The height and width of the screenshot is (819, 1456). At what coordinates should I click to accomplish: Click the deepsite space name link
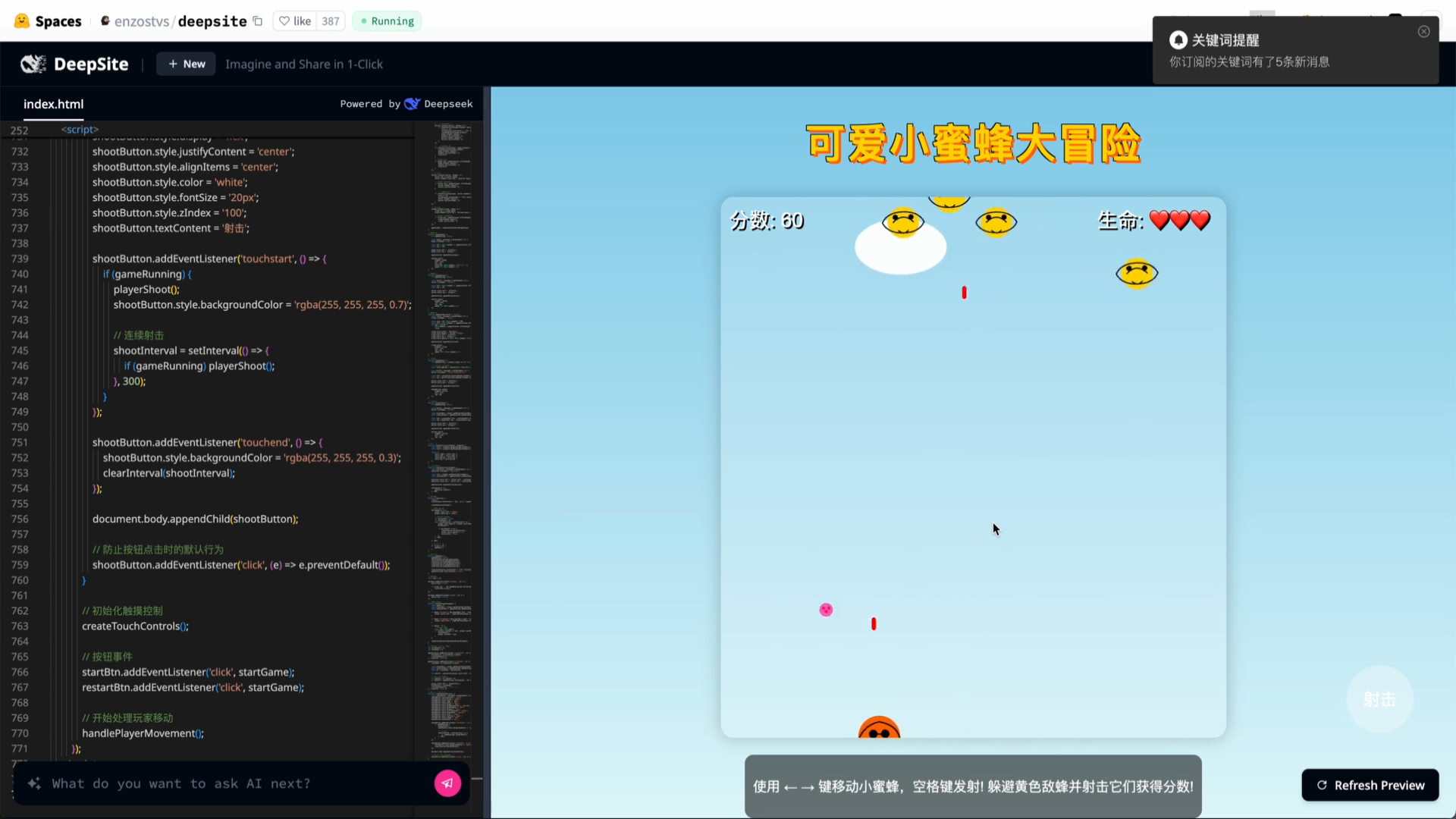[212, 21]
